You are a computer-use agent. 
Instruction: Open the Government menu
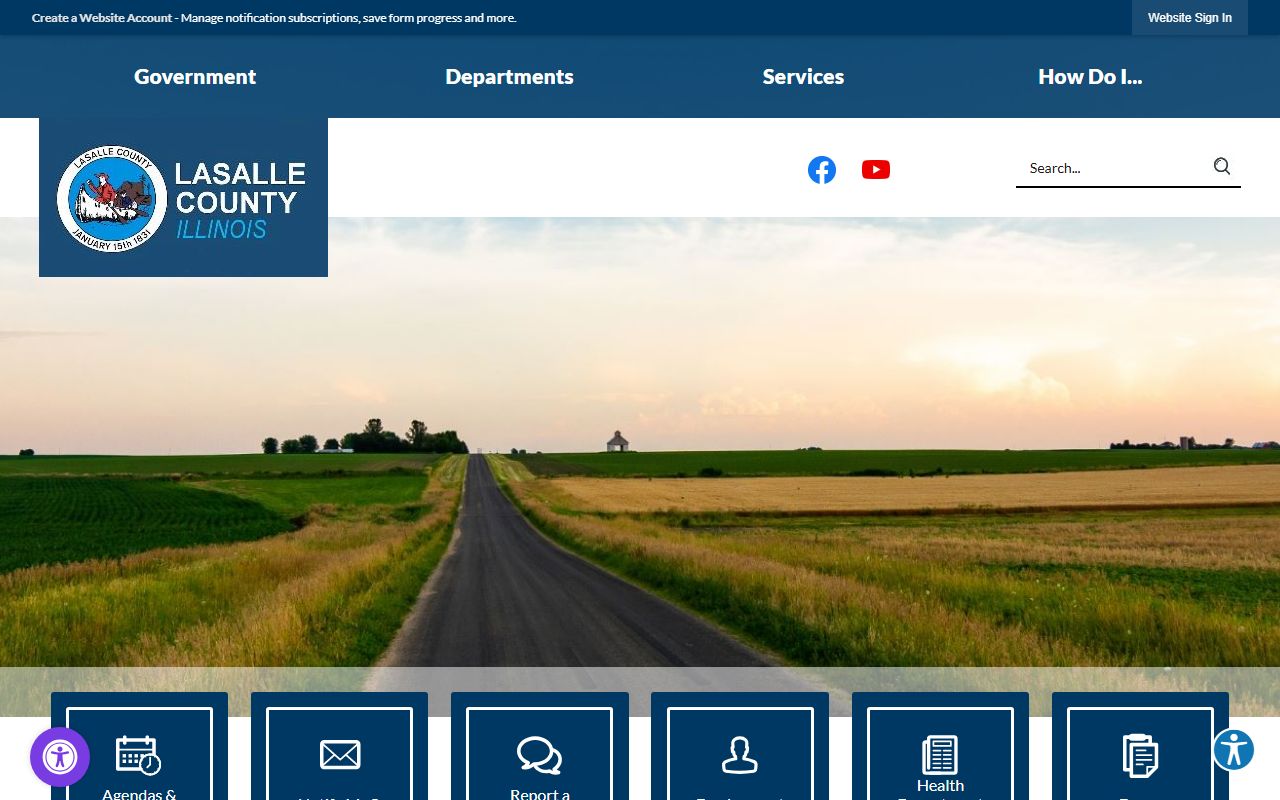tap(195, 77)
